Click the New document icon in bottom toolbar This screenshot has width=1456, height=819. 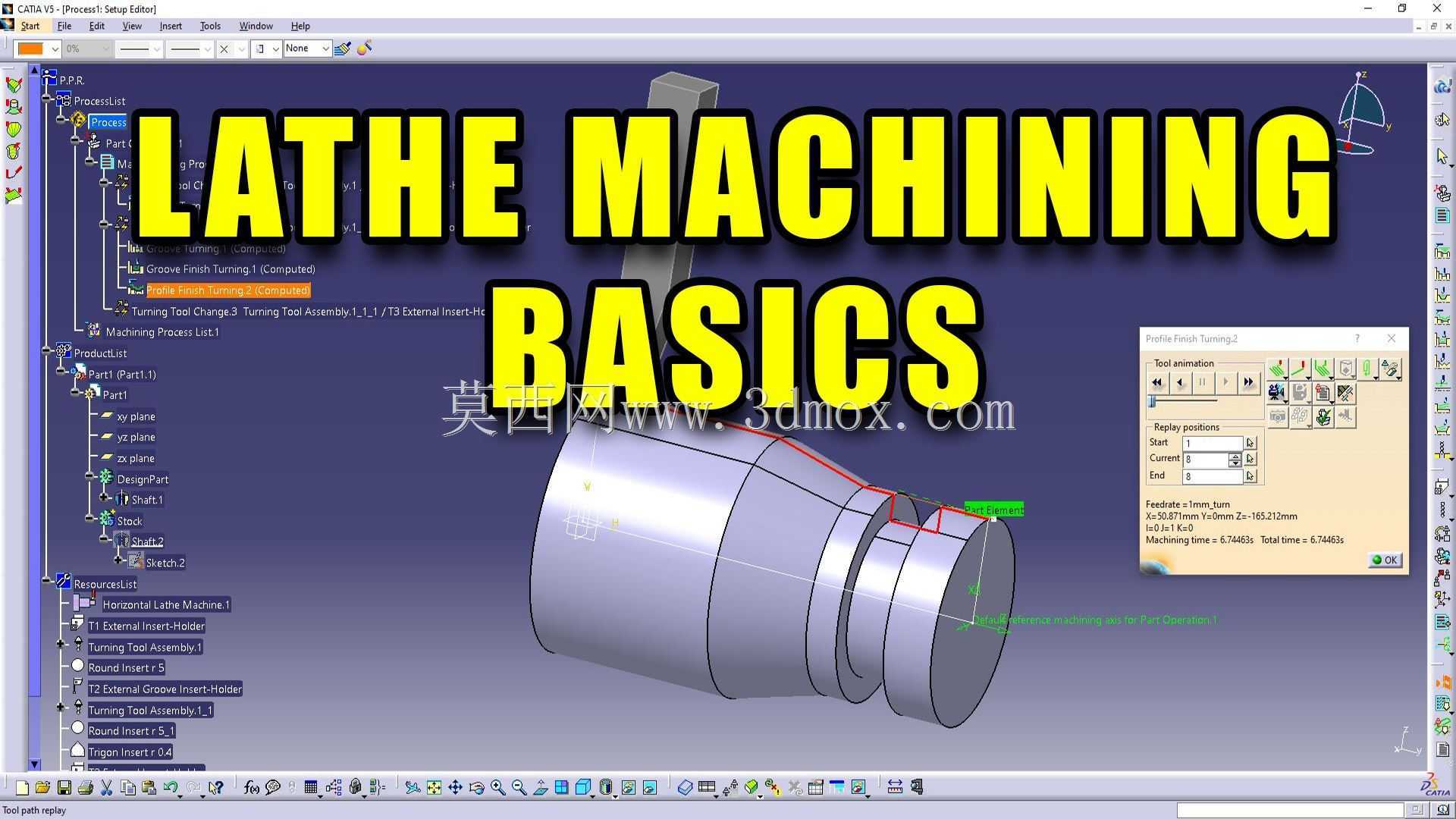tap(22, 788)
